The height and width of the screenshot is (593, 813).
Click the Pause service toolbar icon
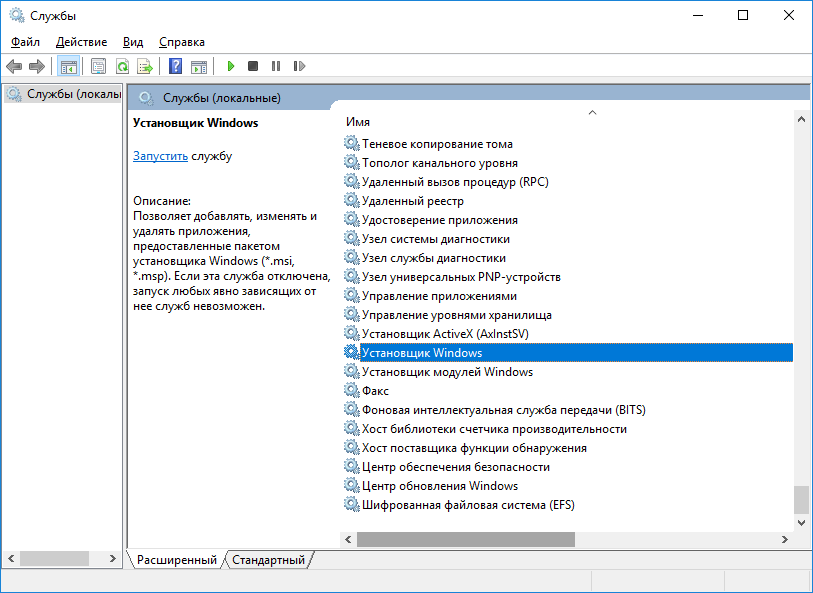(276, 66)
